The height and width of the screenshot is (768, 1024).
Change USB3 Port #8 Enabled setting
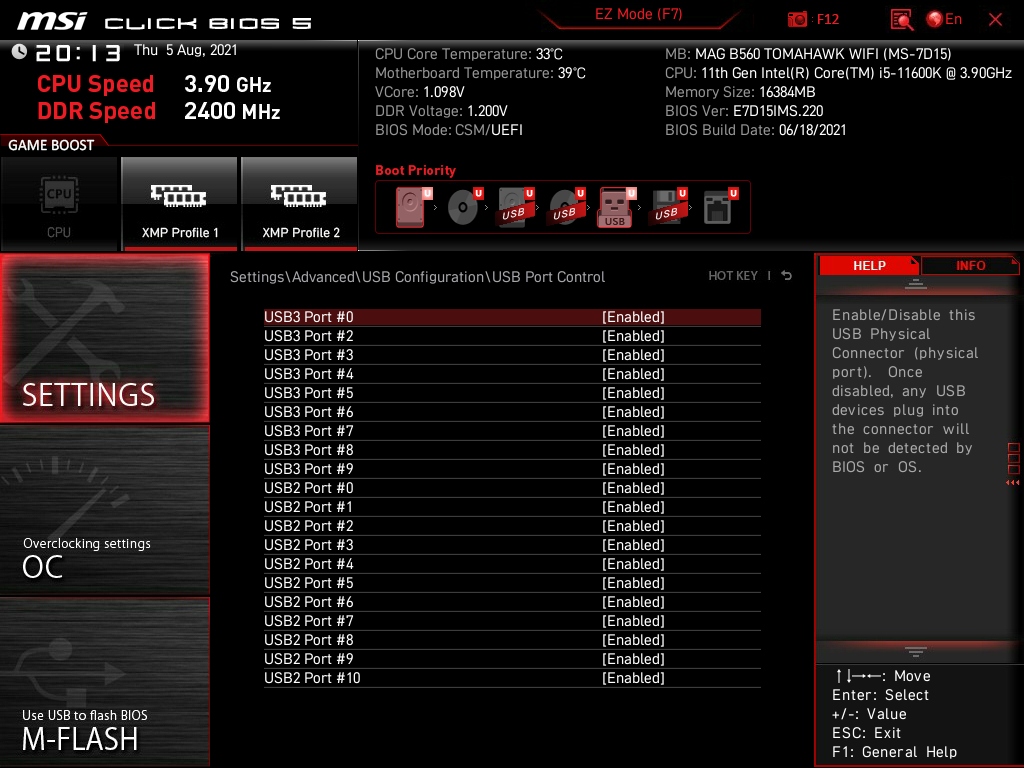(633, 450)
